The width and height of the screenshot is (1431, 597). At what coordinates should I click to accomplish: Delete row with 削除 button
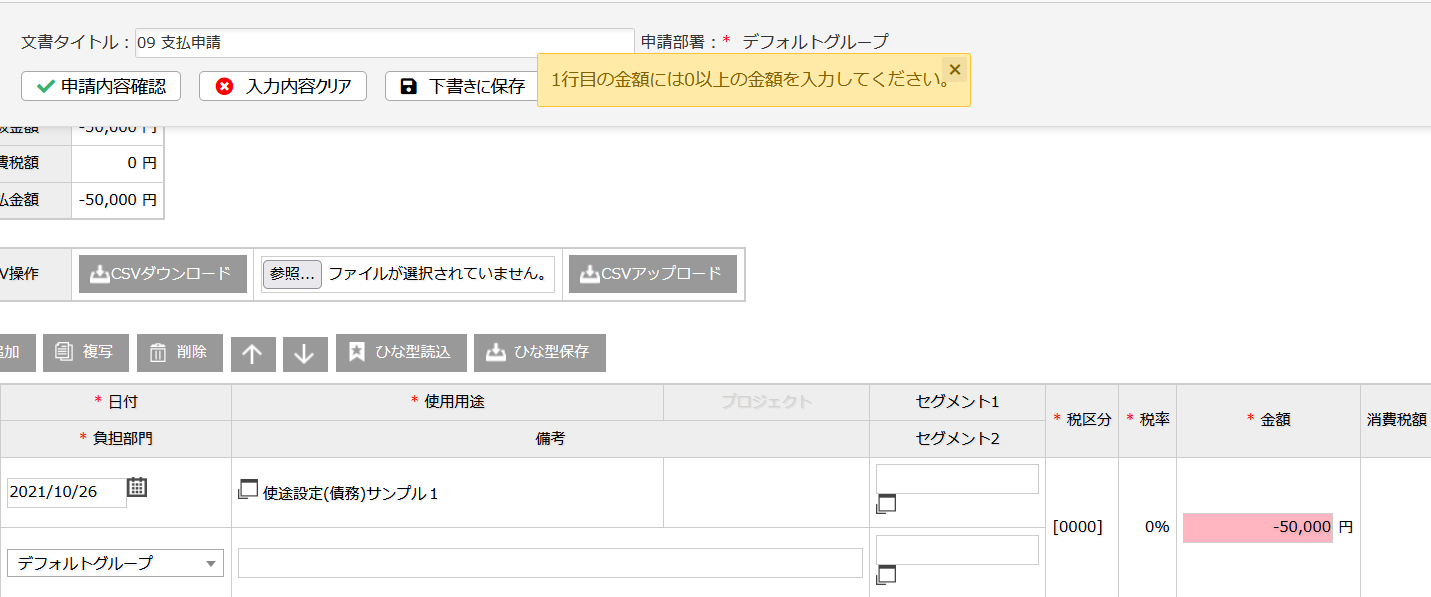180,352
